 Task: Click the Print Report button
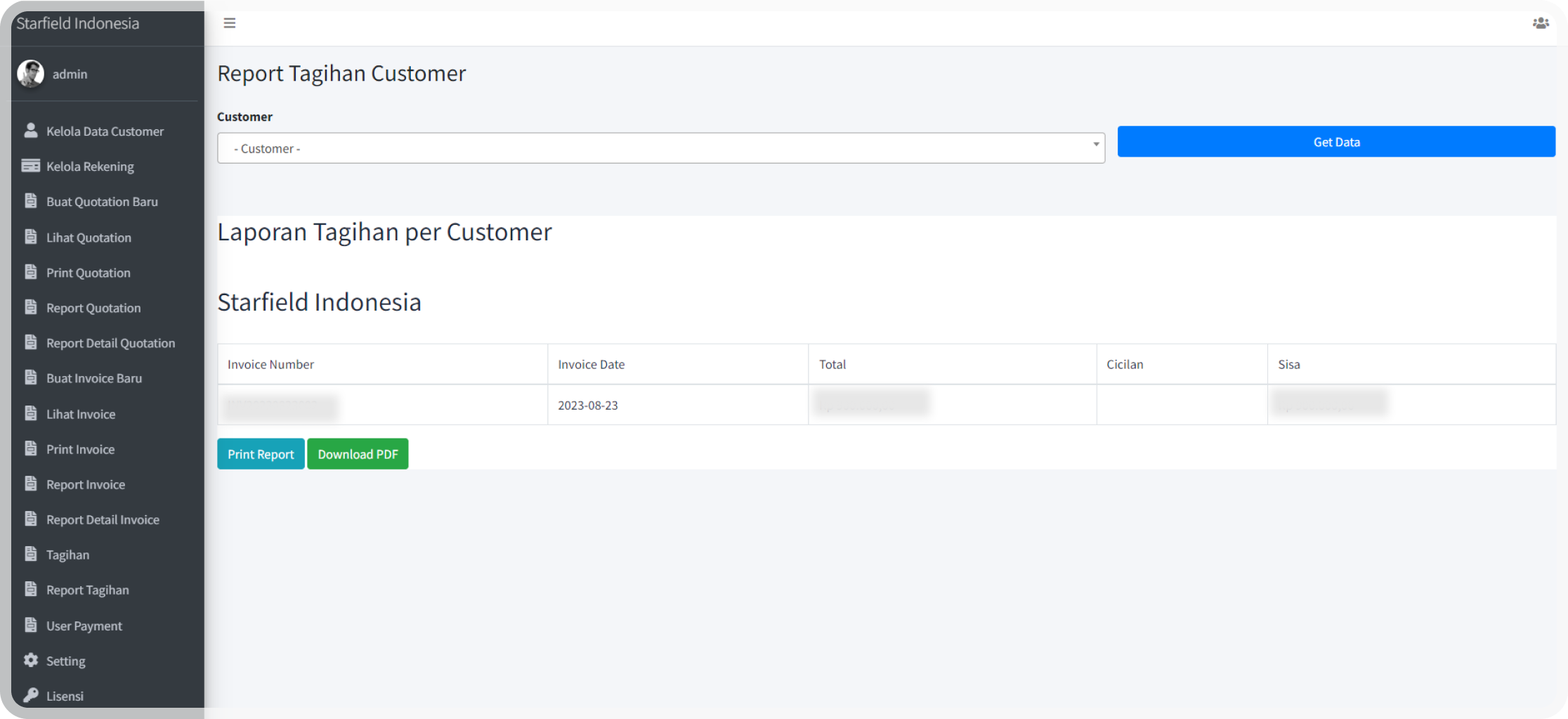(x=261, y=454)
